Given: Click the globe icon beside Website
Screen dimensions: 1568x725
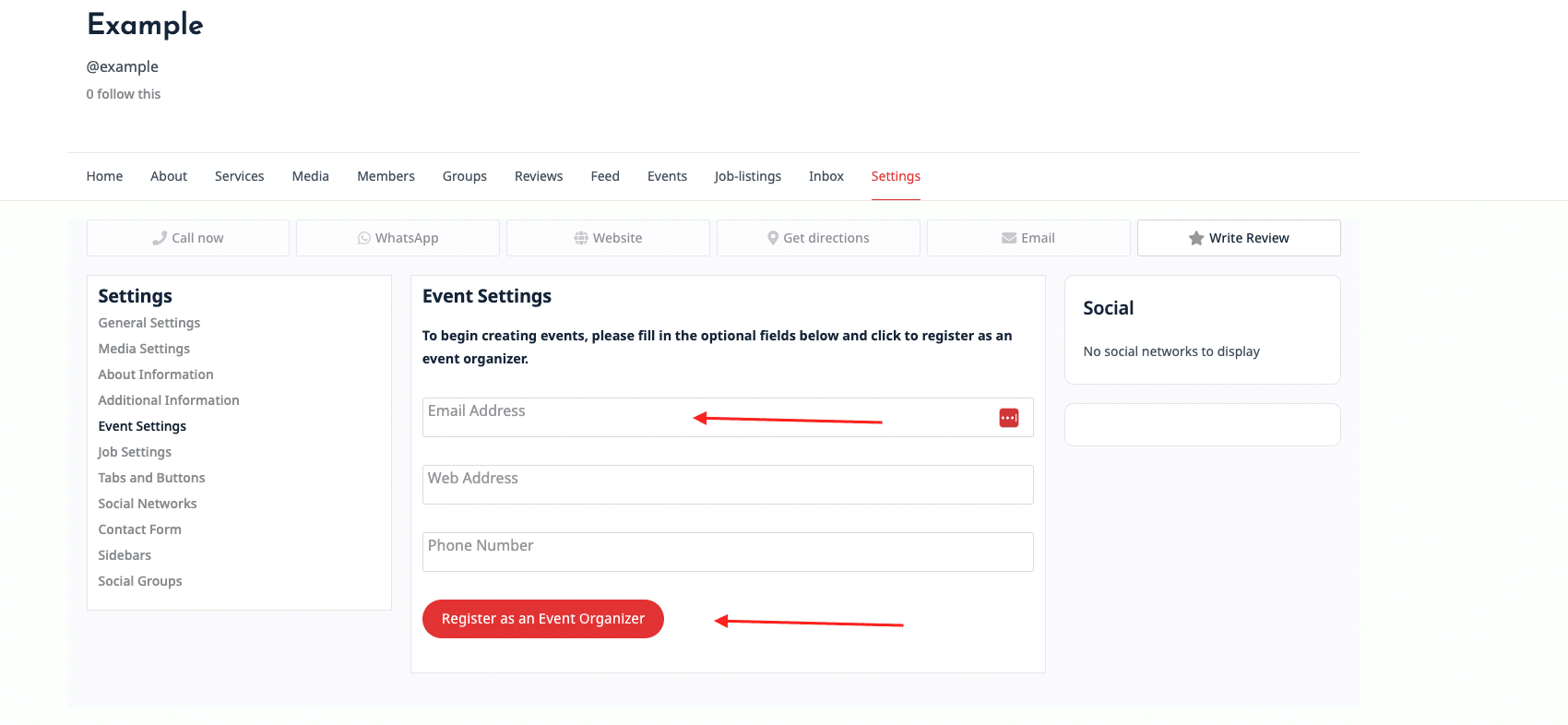Looking at the screenshot, I should pos(581,238).
